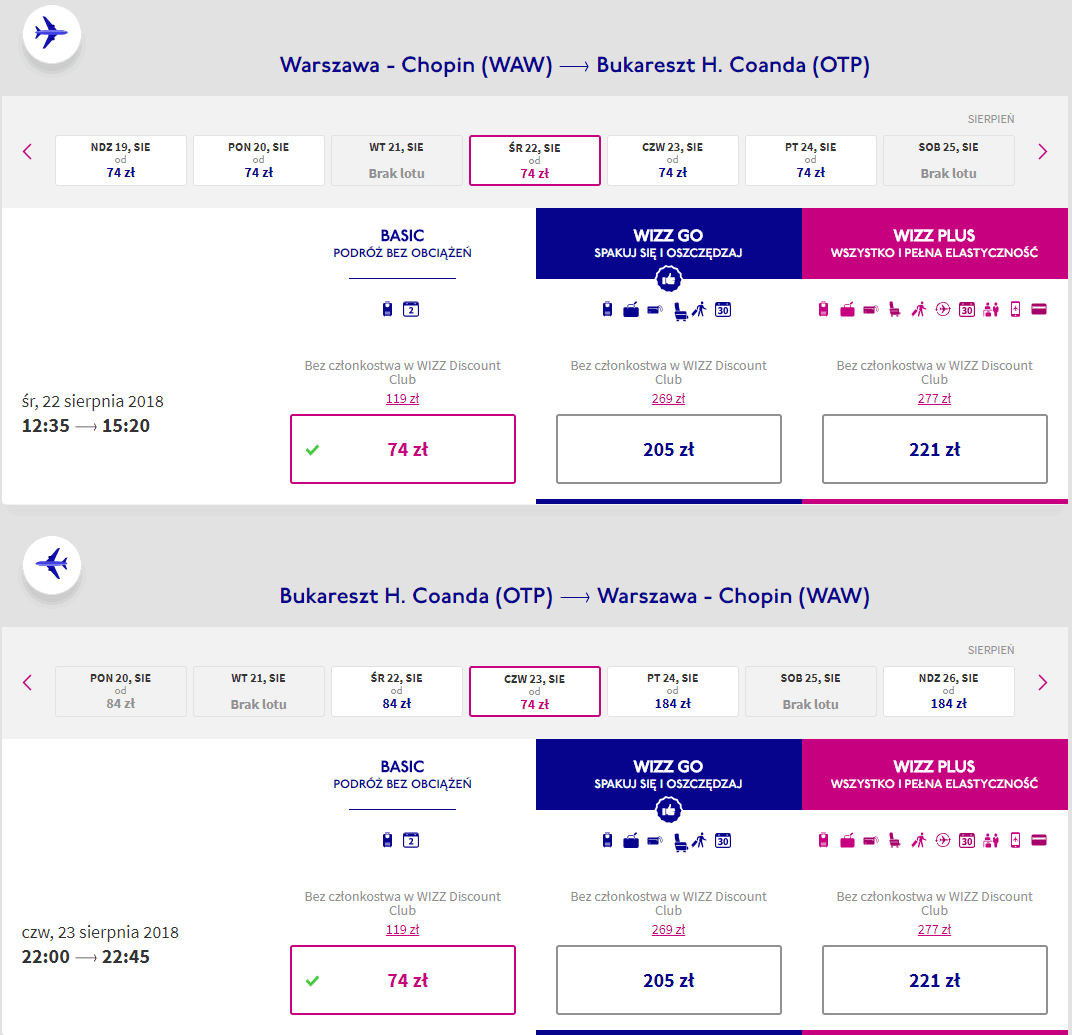Select outbound date ŚR 22, SIE
The image size is (1072, 1035).
click(535, 161)
